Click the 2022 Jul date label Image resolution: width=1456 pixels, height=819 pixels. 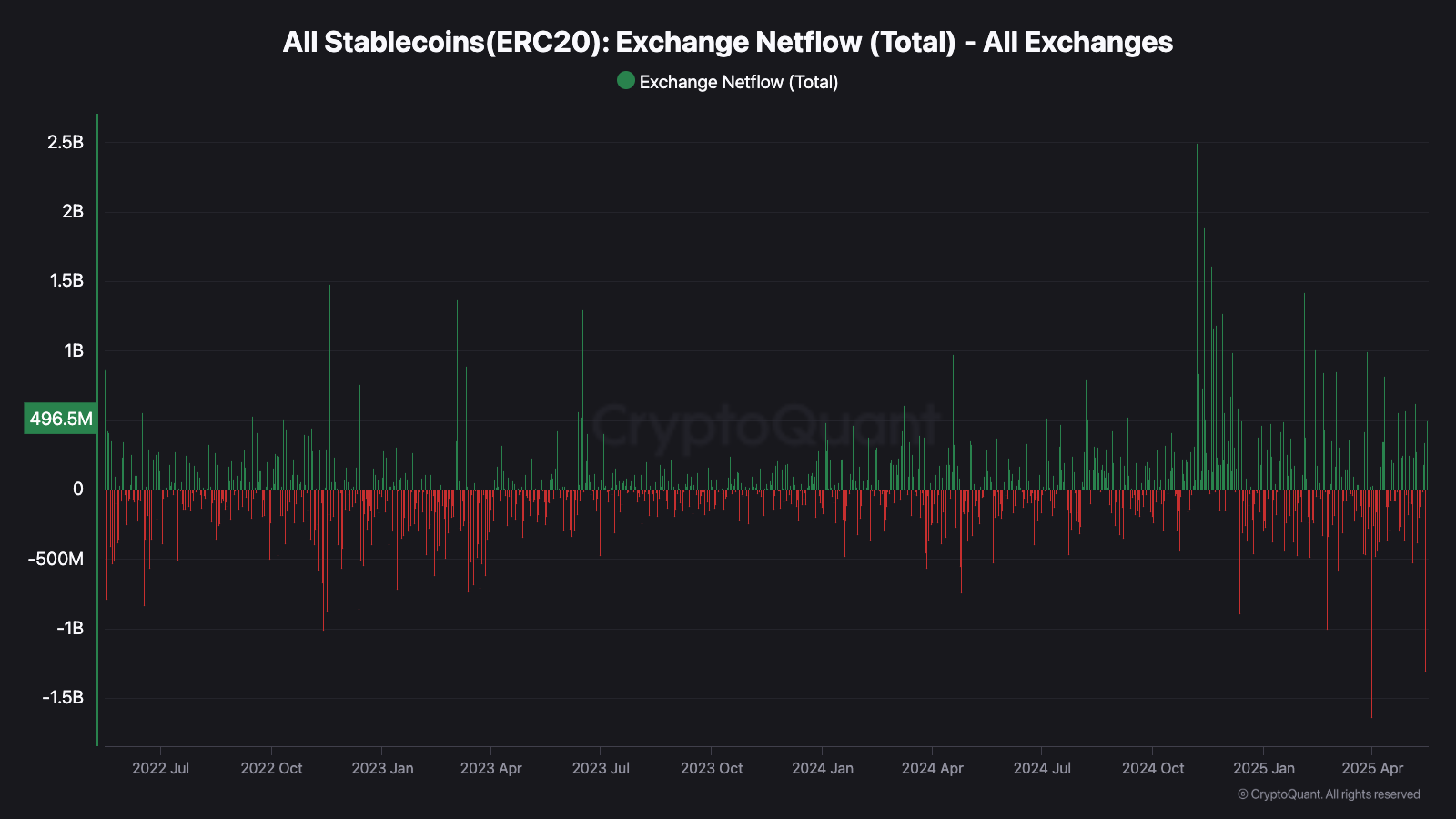tap(160, 768)
